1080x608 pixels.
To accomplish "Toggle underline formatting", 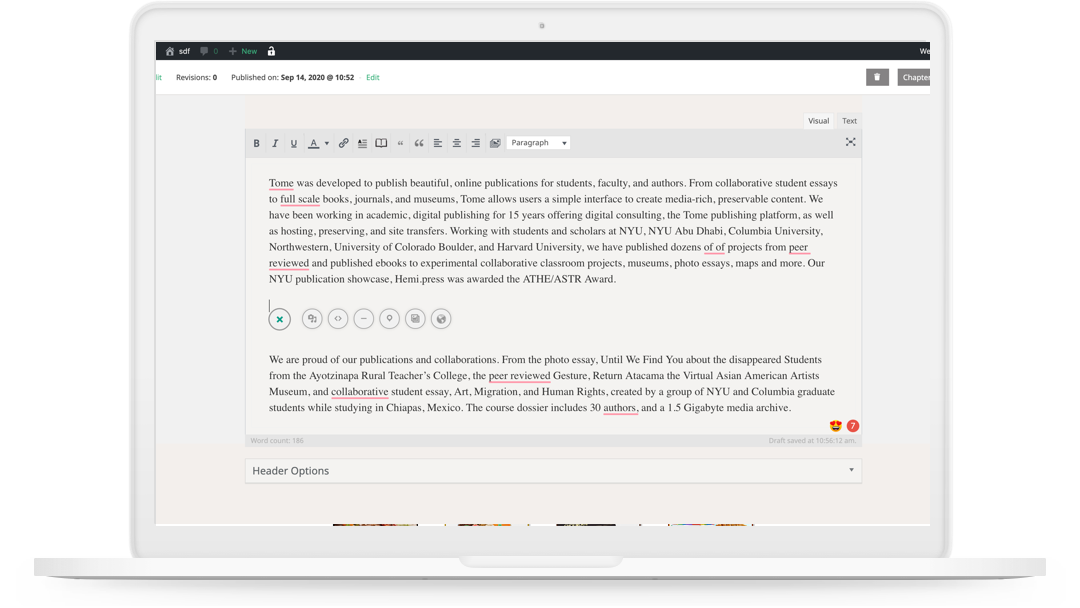I will click(293, 142).
